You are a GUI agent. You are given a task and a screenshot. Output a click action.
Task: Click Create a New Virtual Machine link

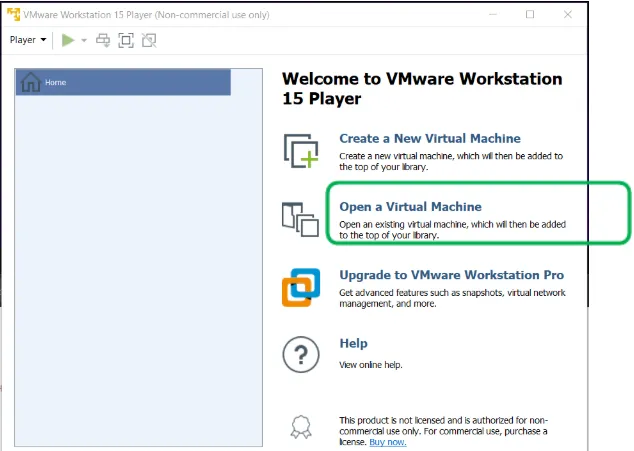click(430, 138)
